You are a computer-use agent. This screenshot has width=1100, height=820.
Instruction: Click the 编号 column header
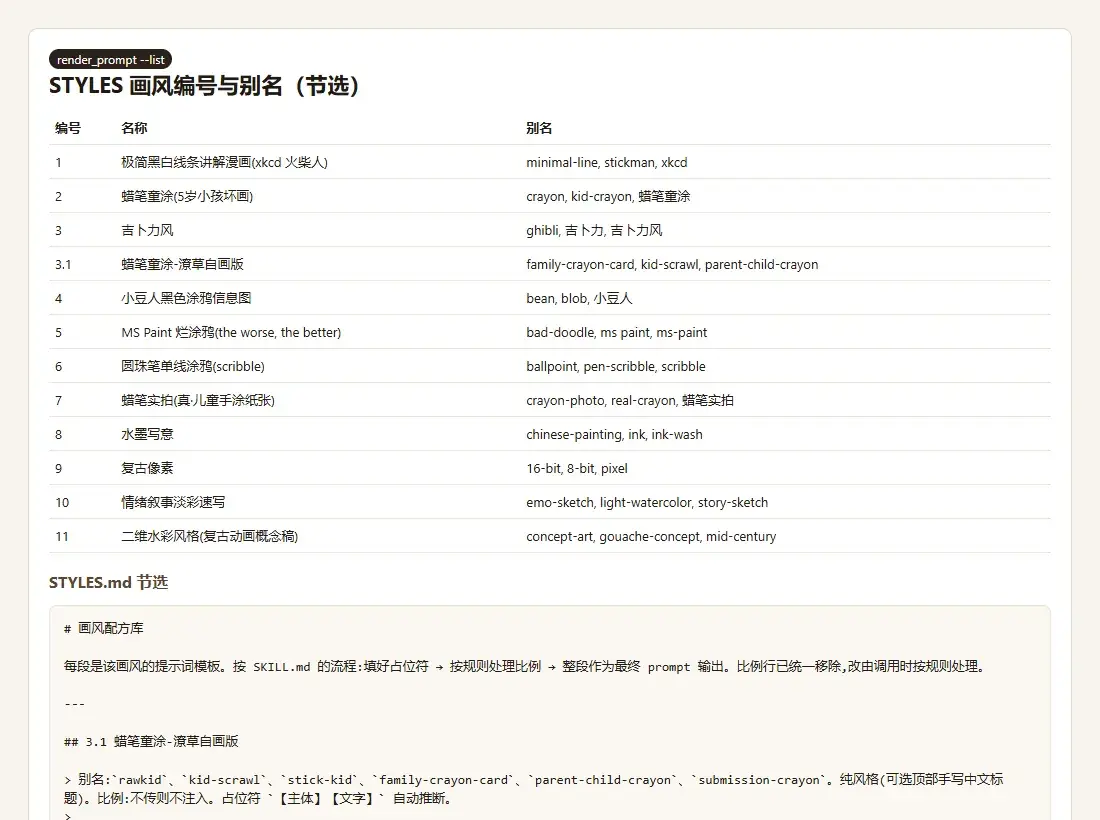tap(68, 128)
